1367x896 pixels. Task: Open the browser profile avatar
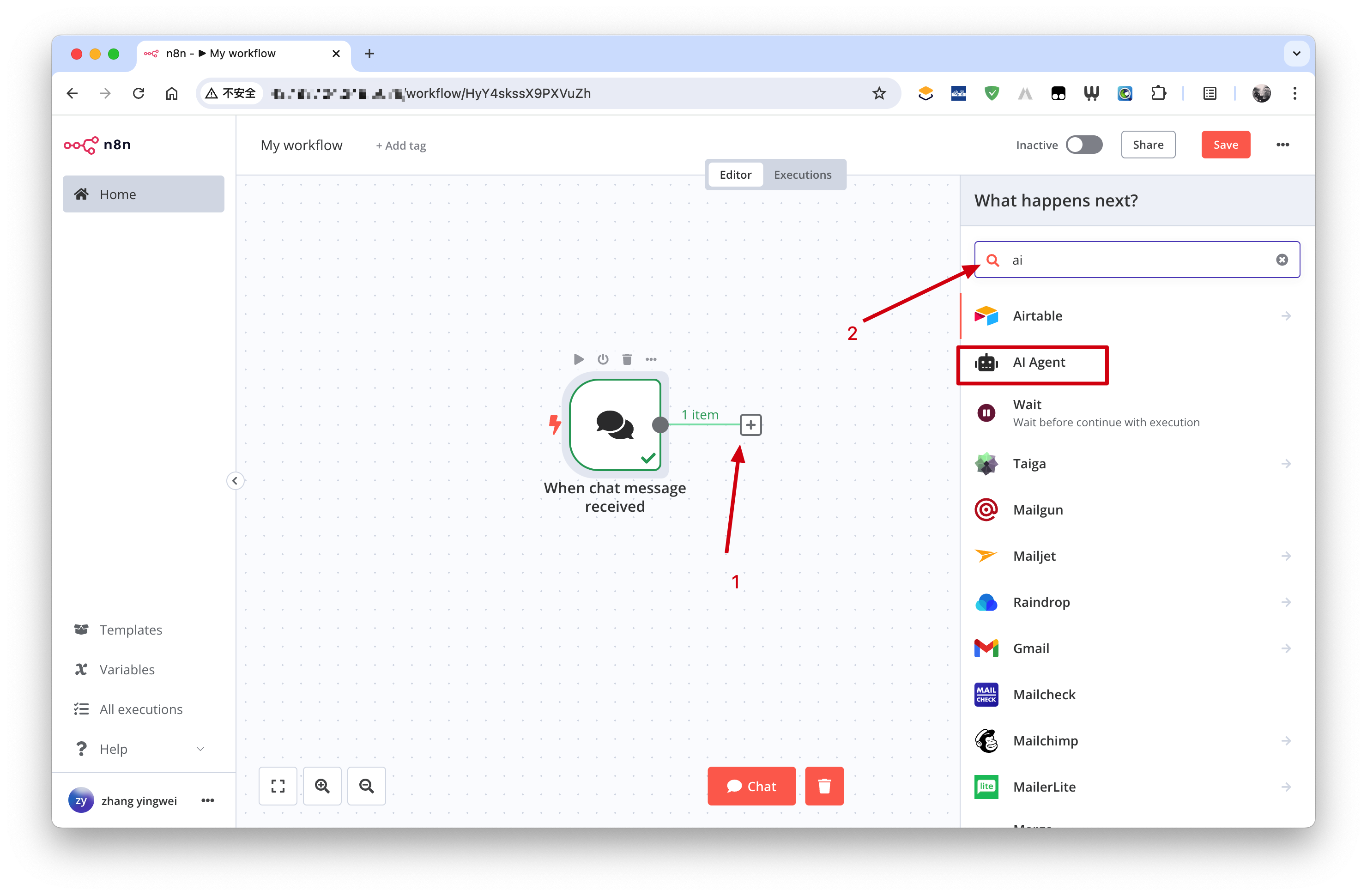pos(1261,93)
